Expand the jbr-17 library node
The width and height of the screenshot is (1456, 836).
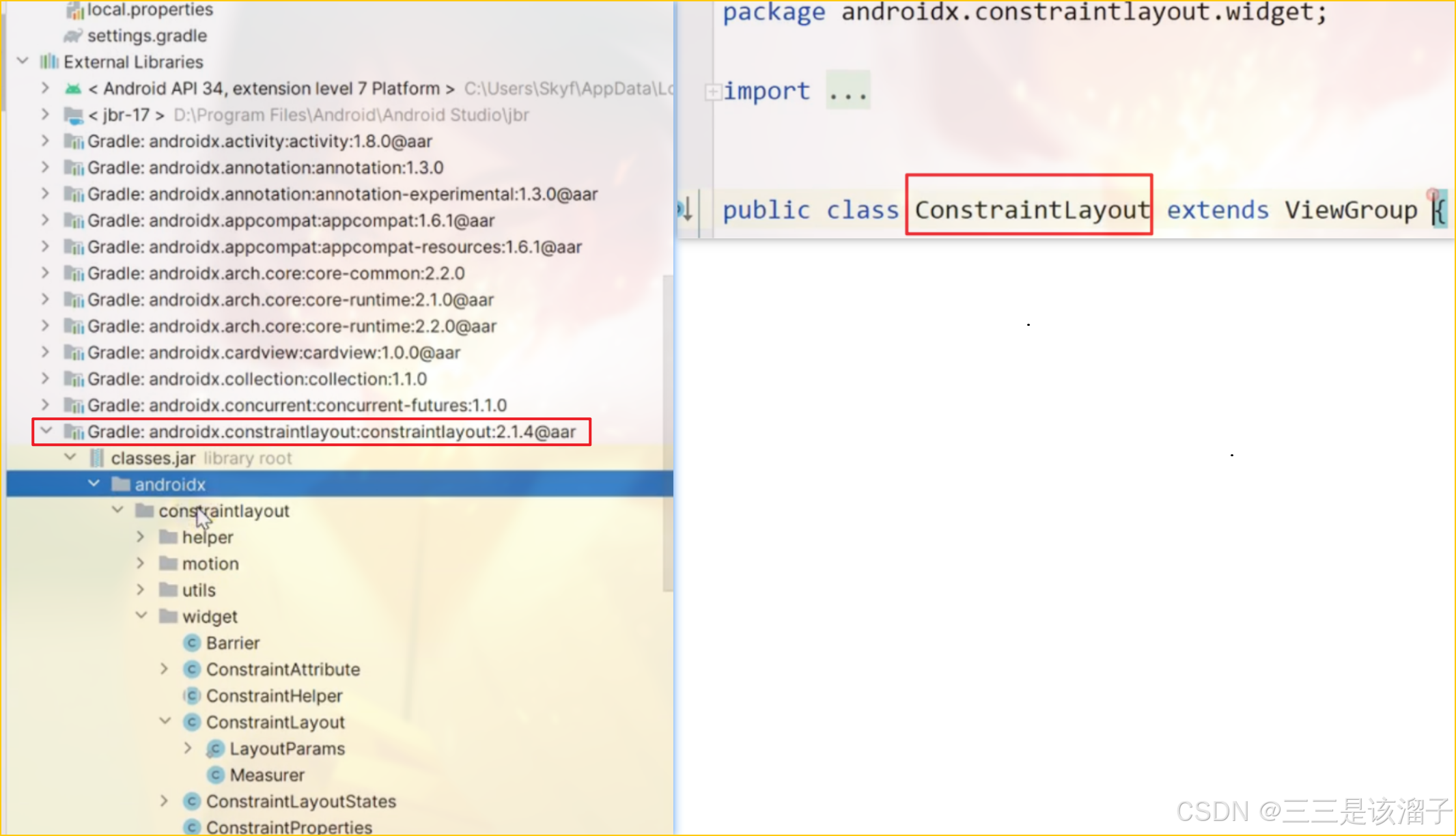pyautogui.click(x=45, y=115)
